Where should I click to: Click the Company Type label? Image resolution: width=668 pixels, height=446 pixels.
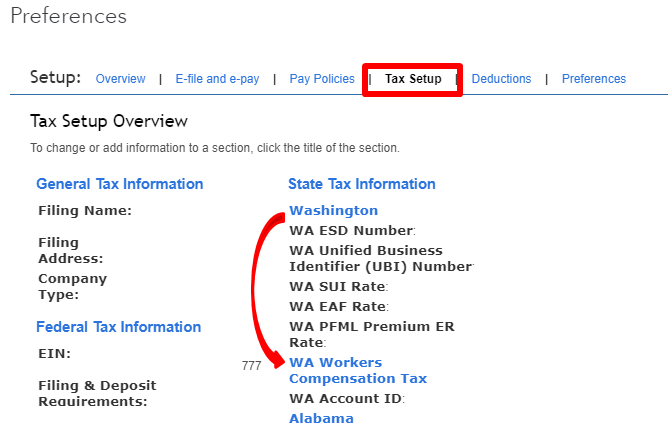pos(72,286)
